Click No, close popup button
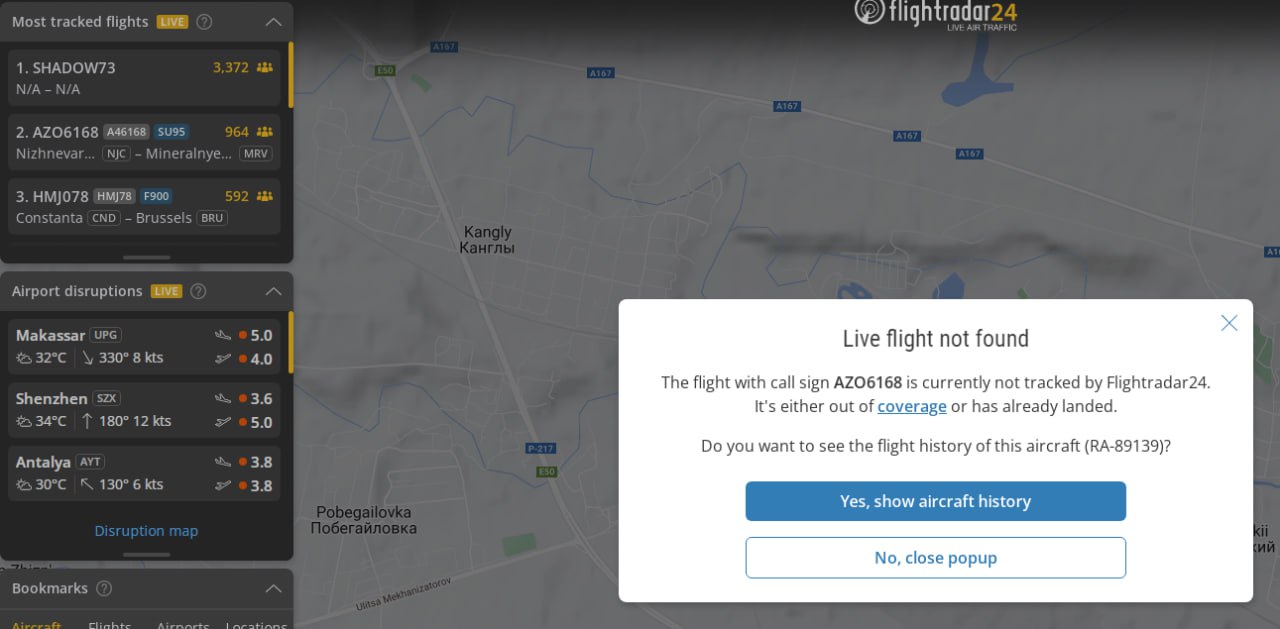 tap(935, 558)
